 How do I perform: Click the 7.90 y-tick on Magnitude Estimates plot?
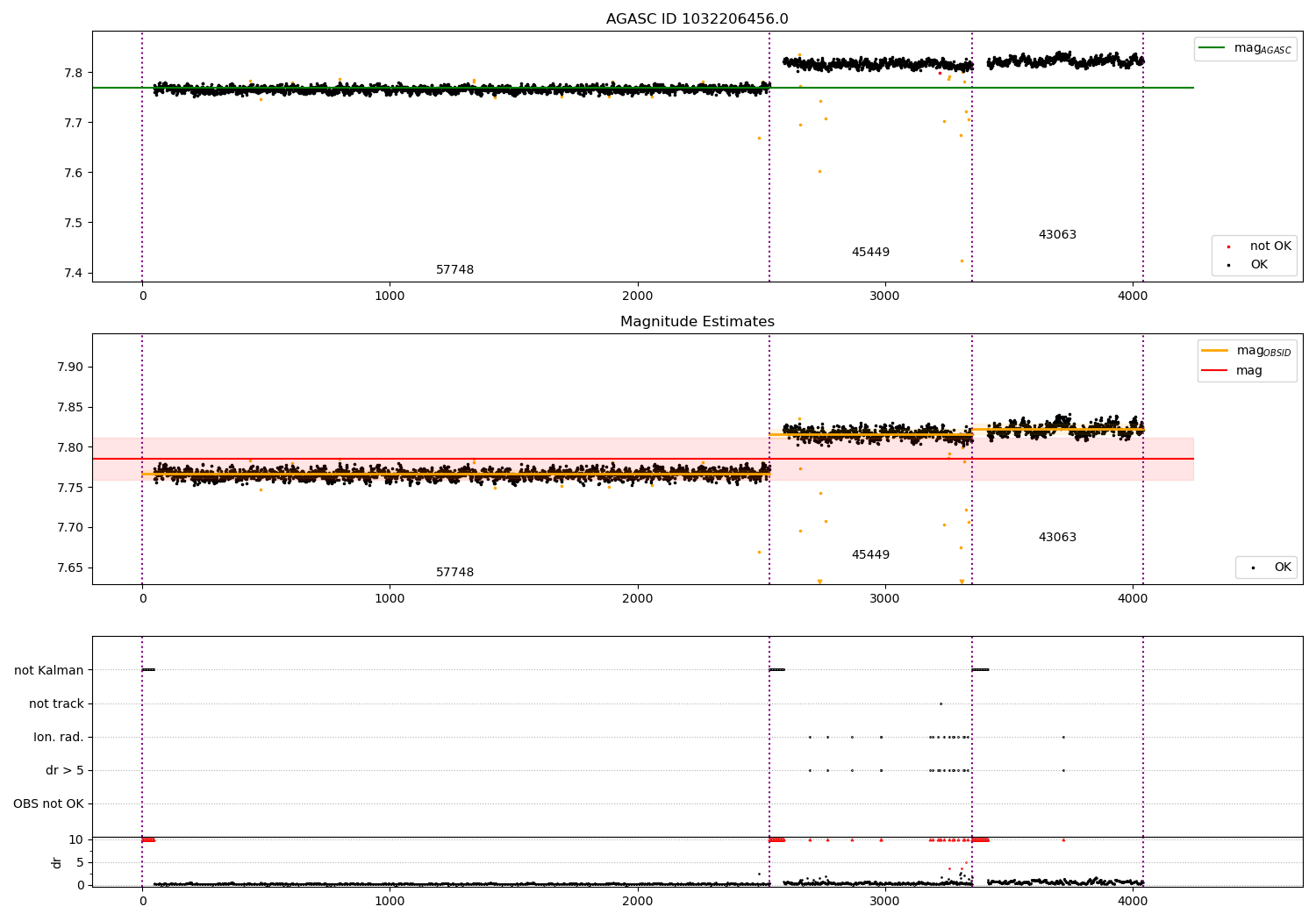point(69,368)
